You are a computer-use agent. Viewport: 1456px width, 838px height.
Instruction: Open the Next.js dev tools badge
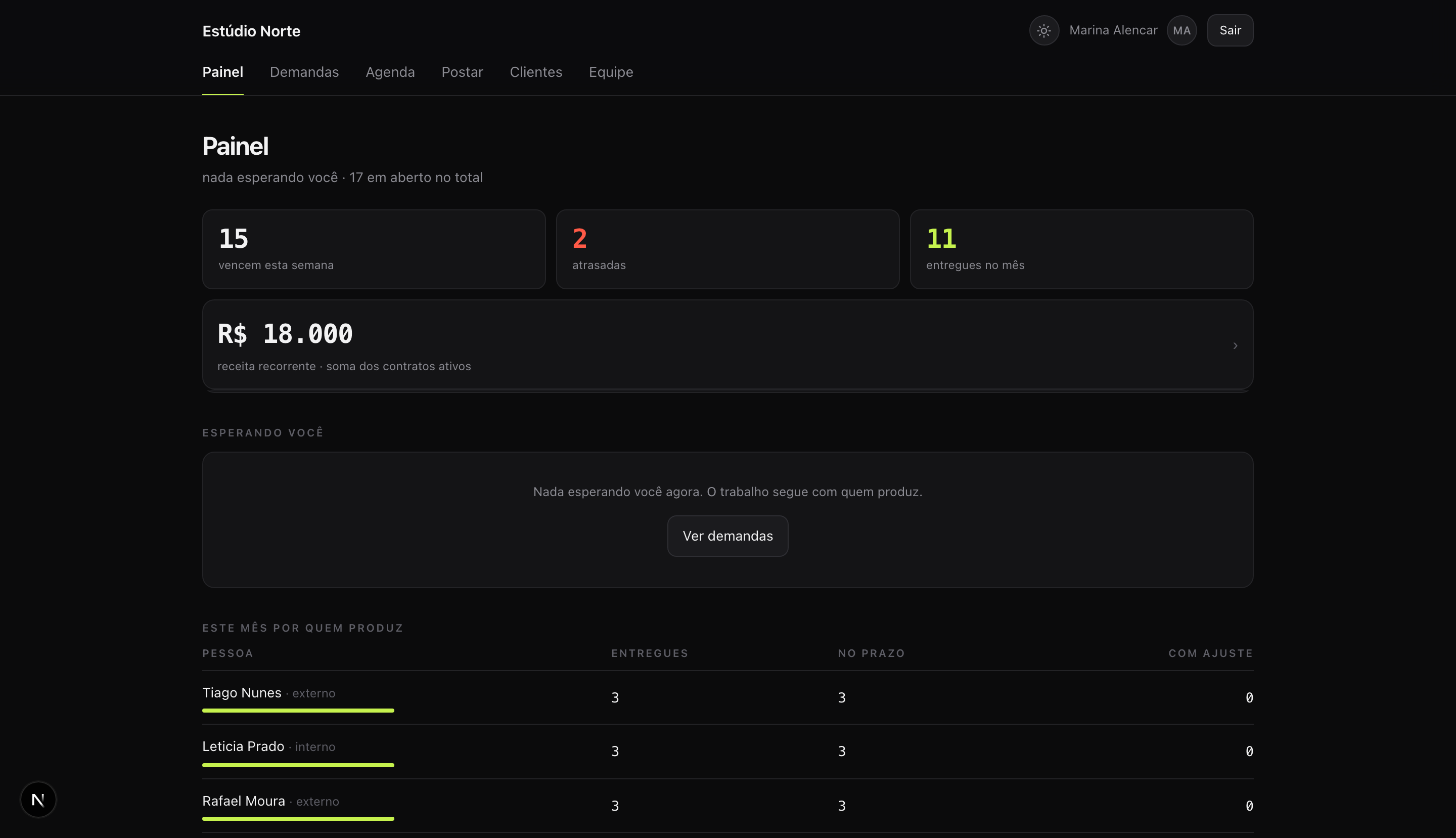click(38, 799)
